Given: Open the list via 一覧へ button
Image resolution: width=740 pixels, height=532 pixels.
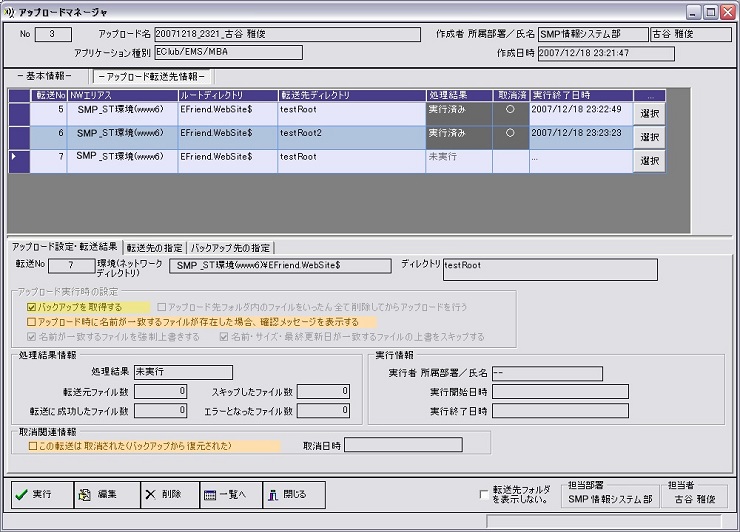Looking at the screenshot, I should pyautogui.click(x=231, y=495).
